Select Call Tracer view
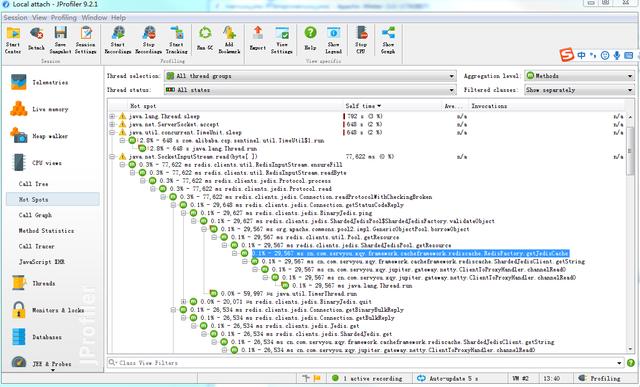The width and height of the screenshot is (640, 387). point(36,246)
